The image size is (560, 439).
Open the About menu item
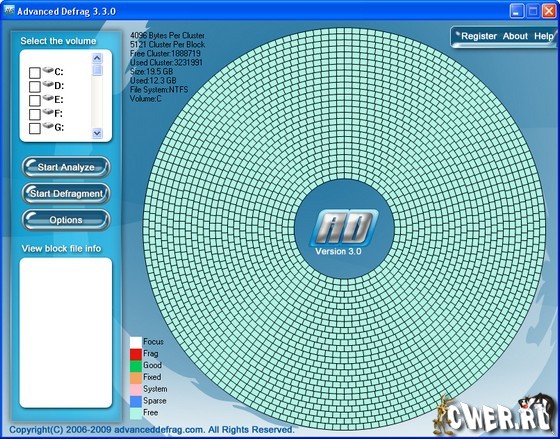515,36
